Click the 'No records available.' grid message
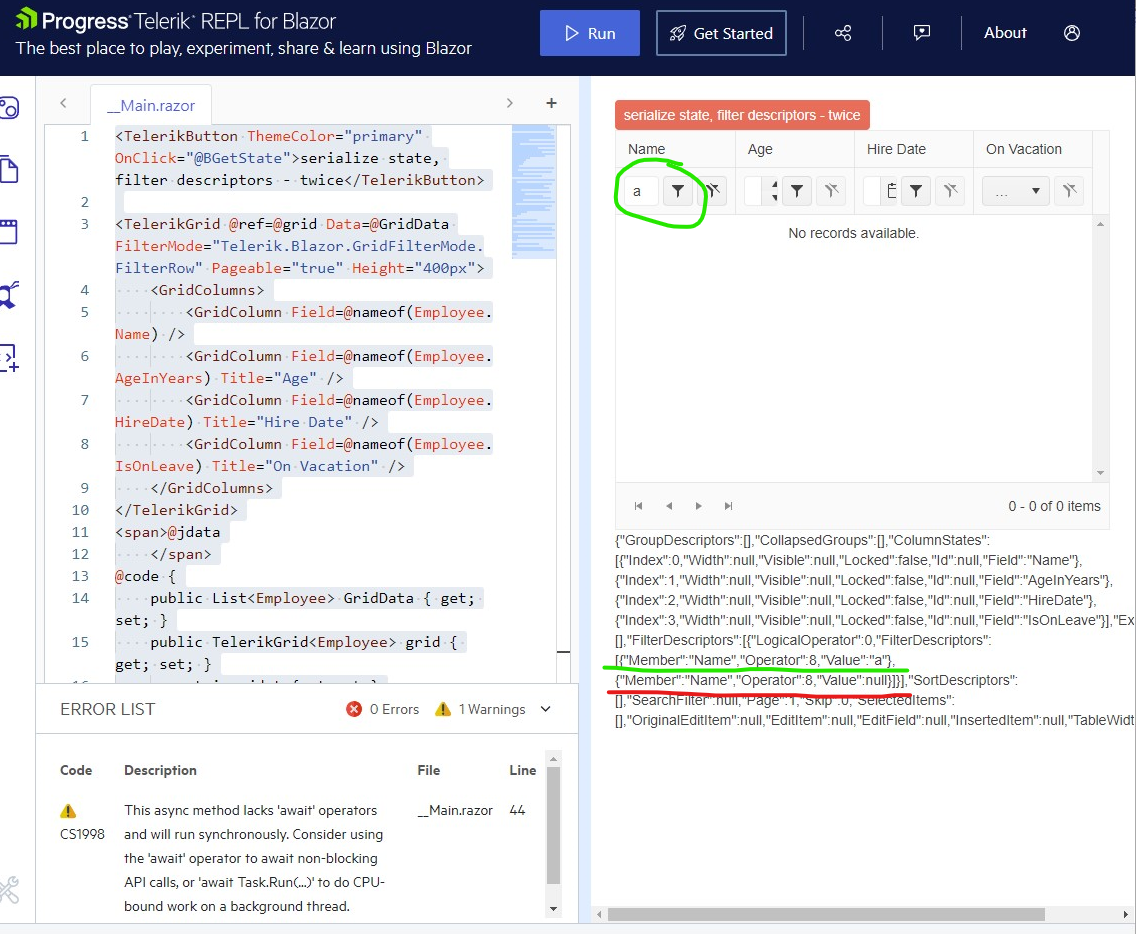 pos(853,233)
